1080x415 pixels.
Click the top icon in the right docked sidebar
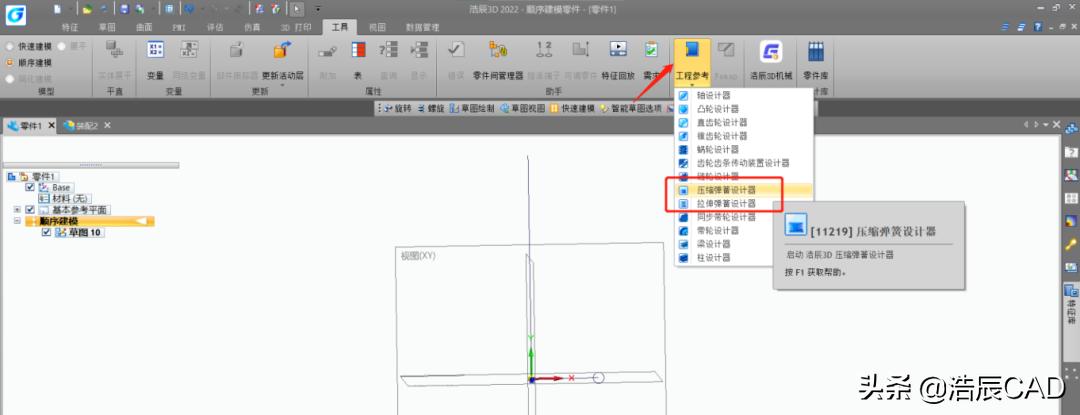click(1071, 128)
